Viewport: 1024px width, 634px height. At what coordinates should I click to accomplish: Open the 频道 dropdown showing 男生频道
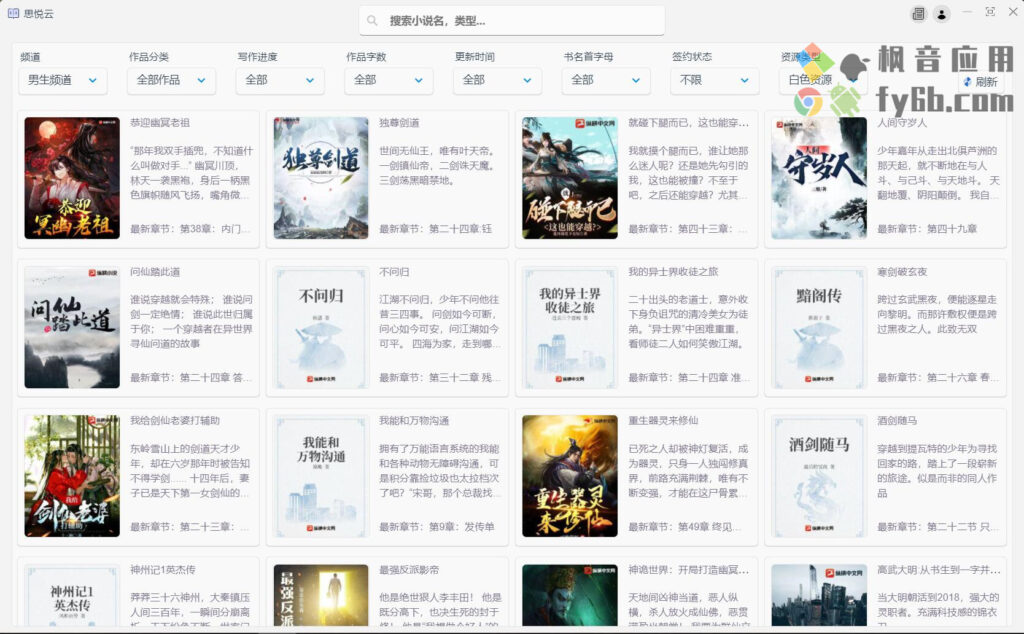coord(63,80)
